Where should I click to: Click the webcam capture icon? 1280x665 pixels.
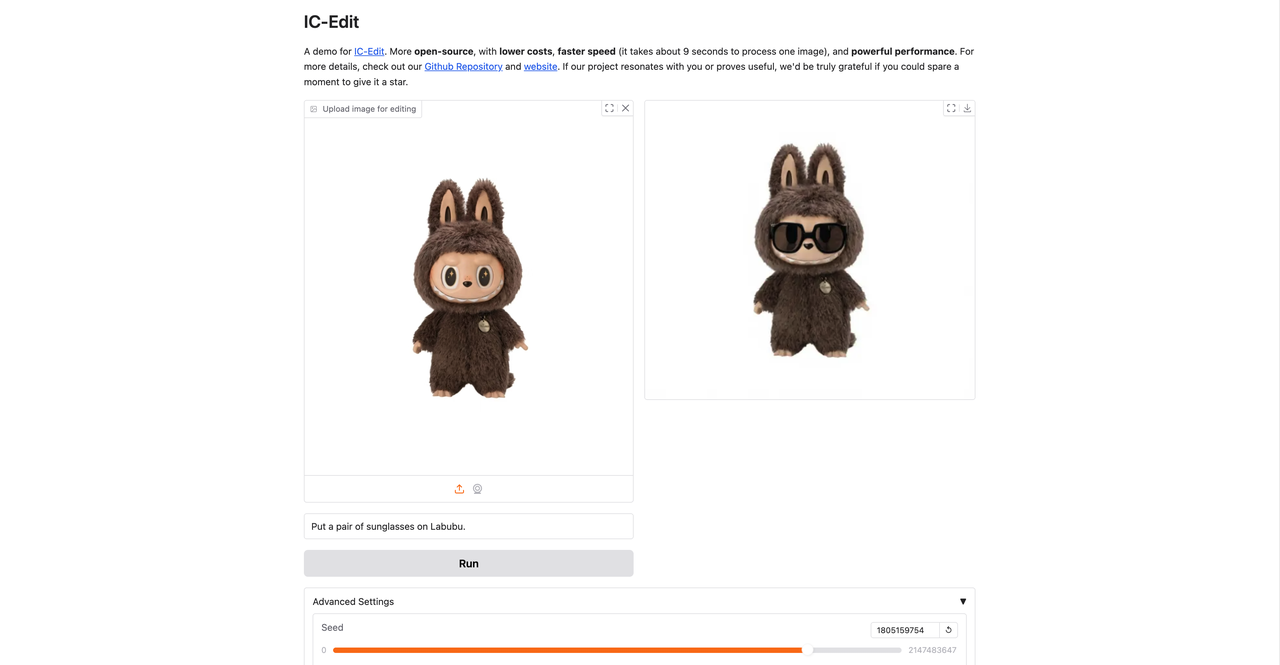coord(477,489)
